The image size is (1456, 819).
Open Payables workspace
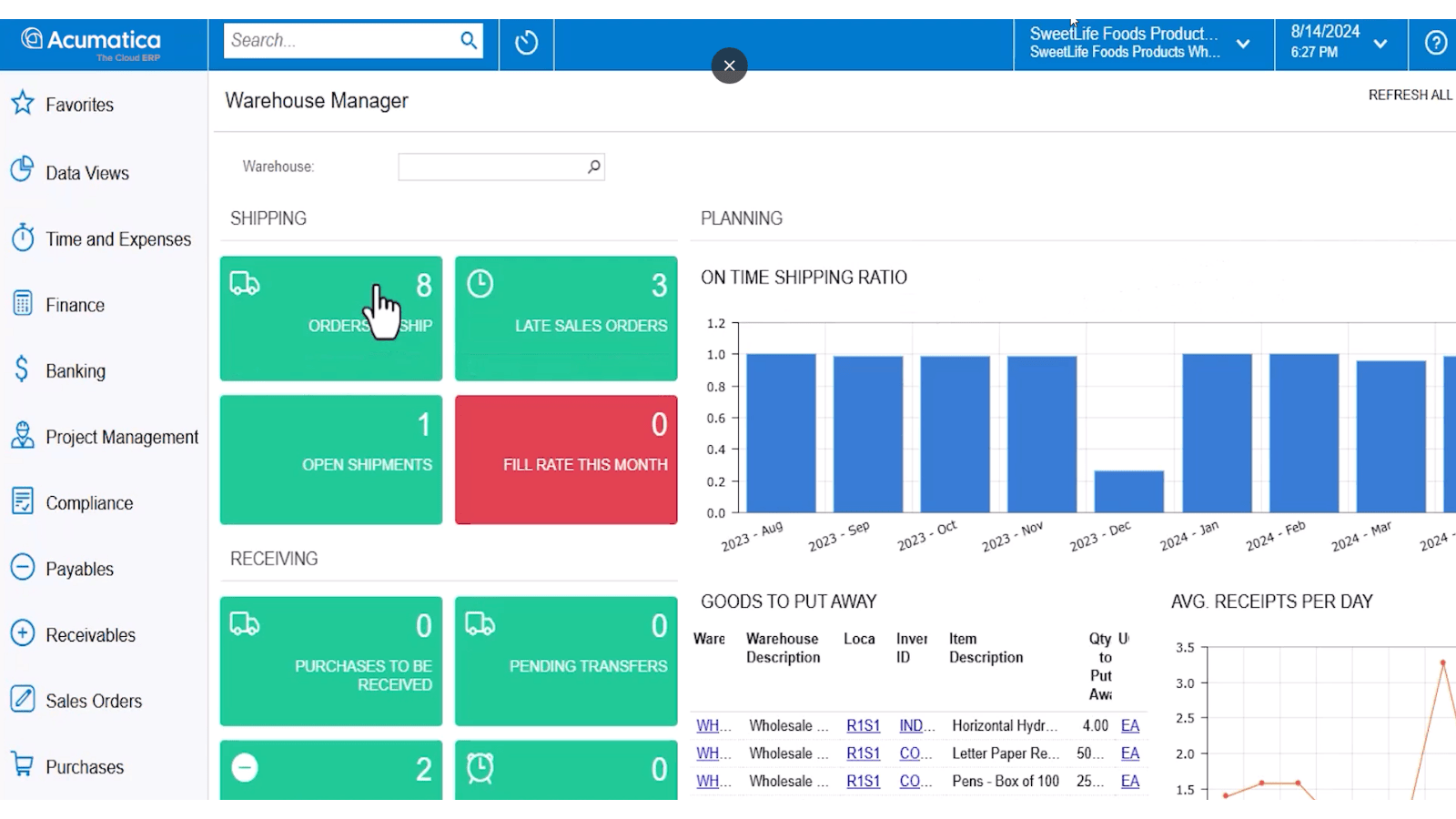click(x=80, y=570)
